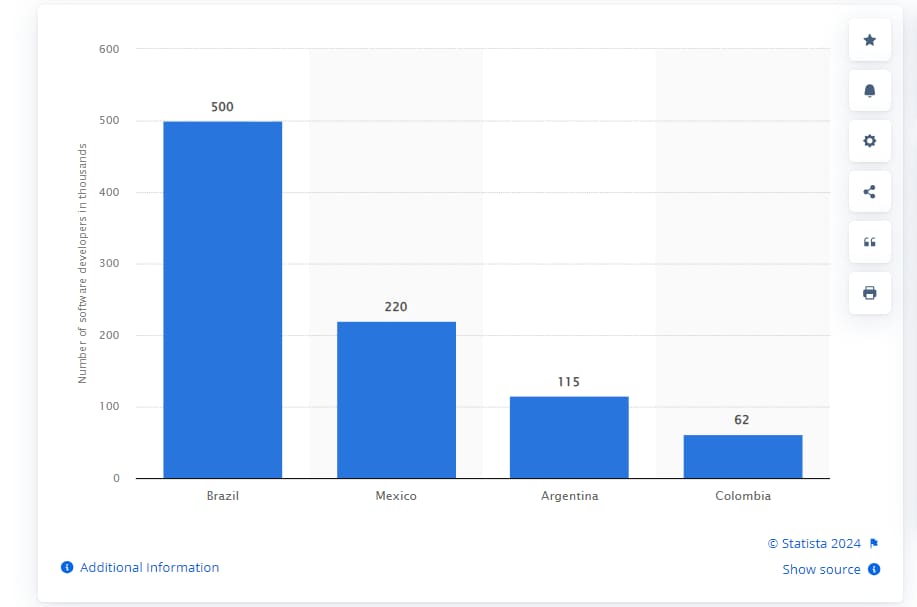This screenshot has height=607, width=917.
Task: Click the Argentina bar
Action: pos(569,435)
